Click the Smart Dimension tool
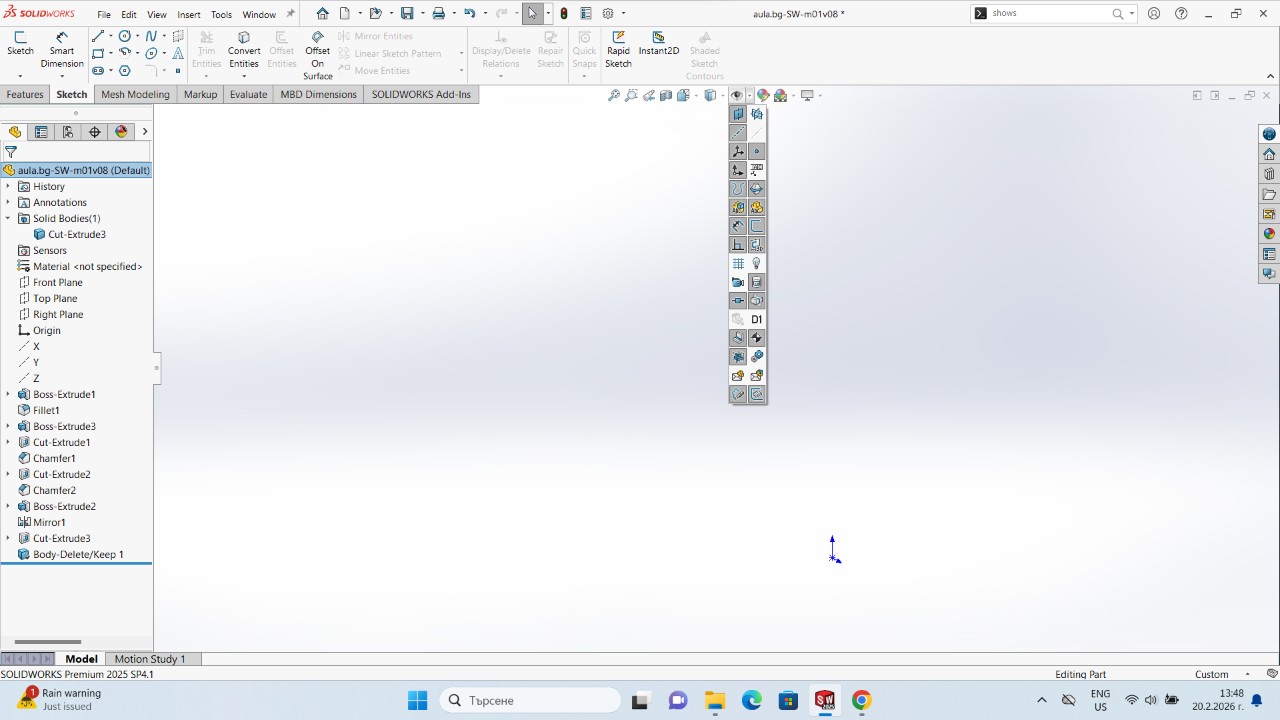Screen dimensions: 1280x720 (62, 50)
